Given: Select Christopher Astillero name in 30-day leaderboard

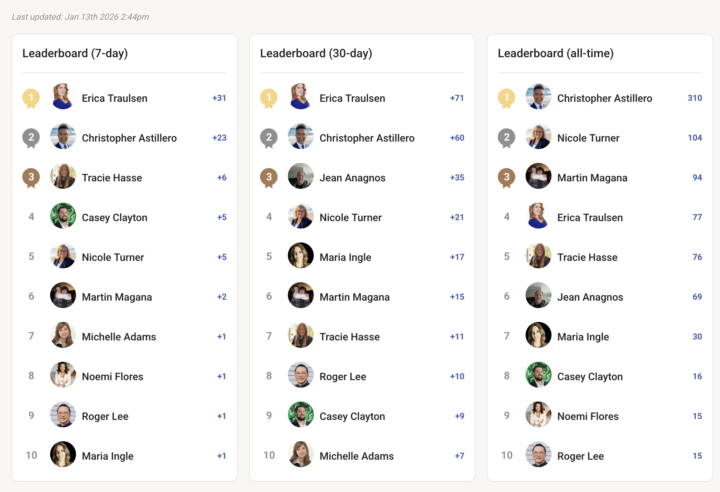Looking at the screenshot, I should pyautogui.click(x=367, y=138).
